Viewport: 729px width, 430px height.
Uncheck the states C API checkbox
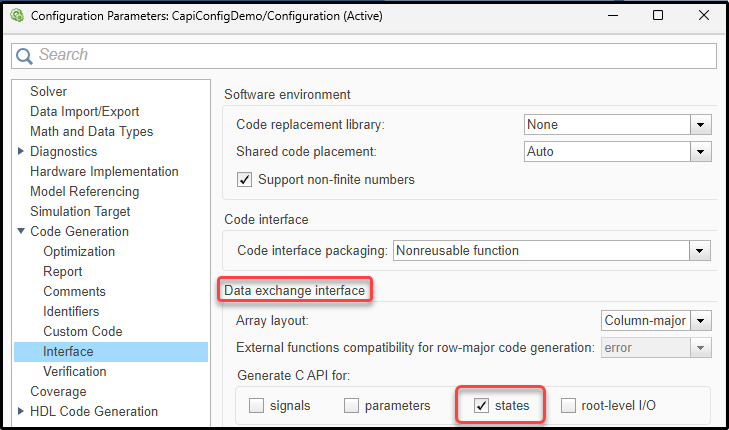(x=482, y=406)
